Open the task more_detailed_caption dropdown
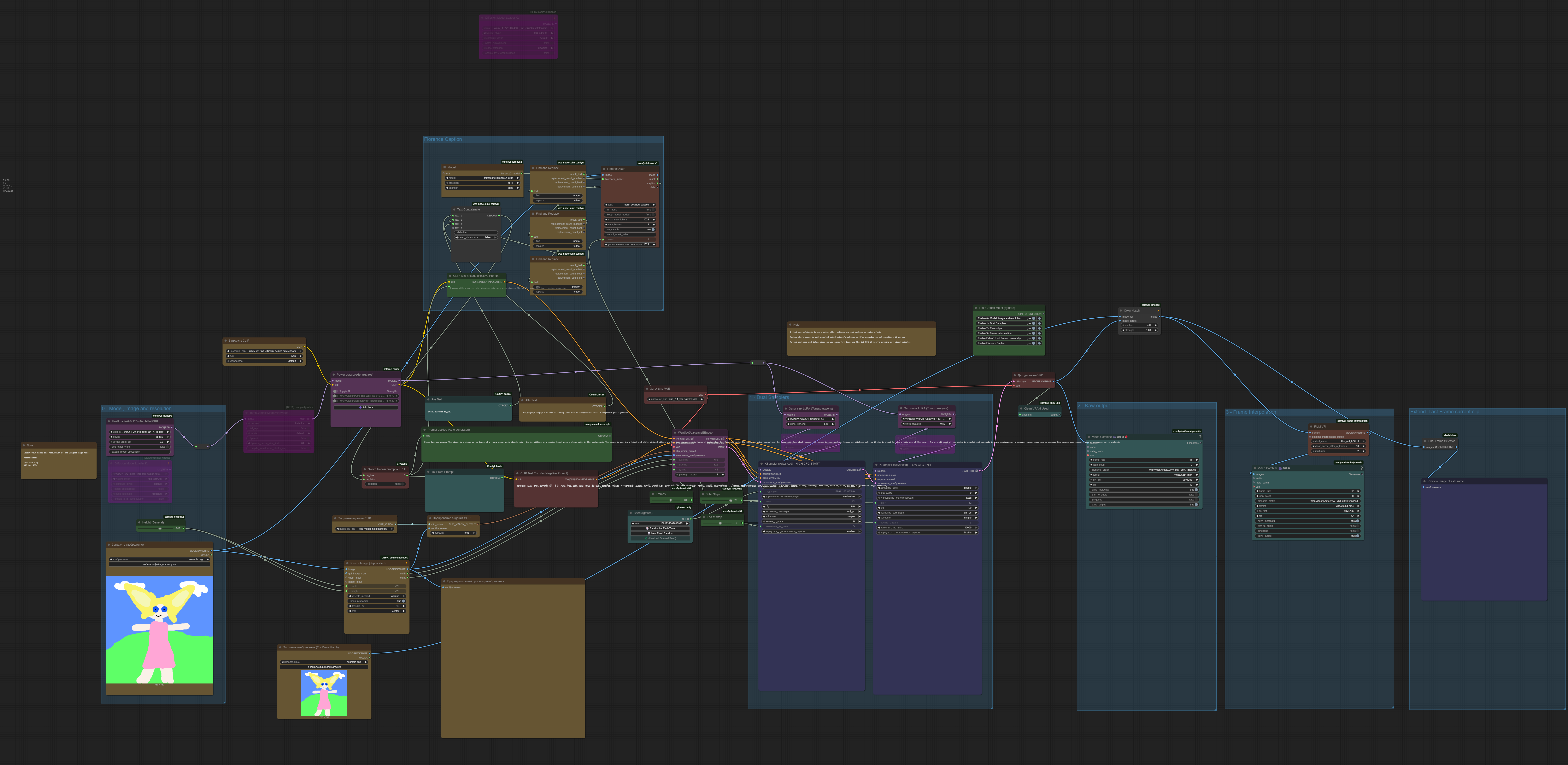This screenshot has width=1568, height=765. [x=630, y=205]
